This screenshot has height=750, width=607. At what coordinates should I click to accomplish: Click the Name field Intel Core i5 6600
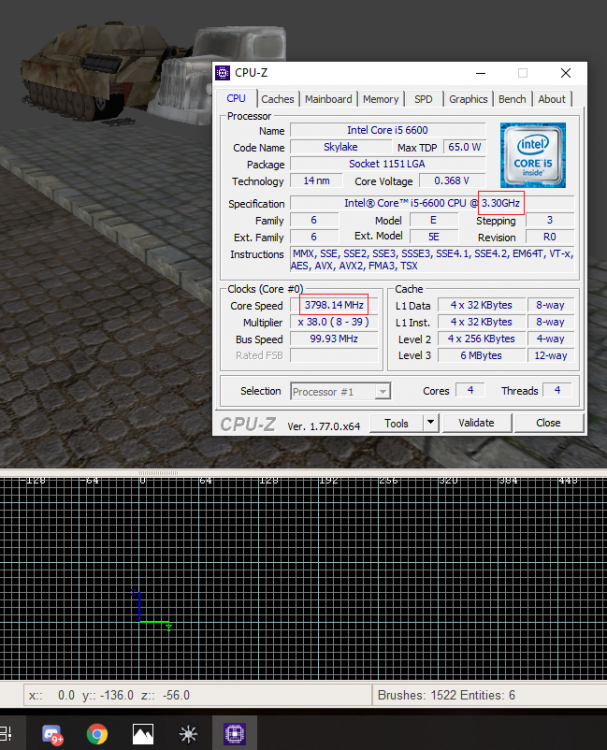point(387,130)
